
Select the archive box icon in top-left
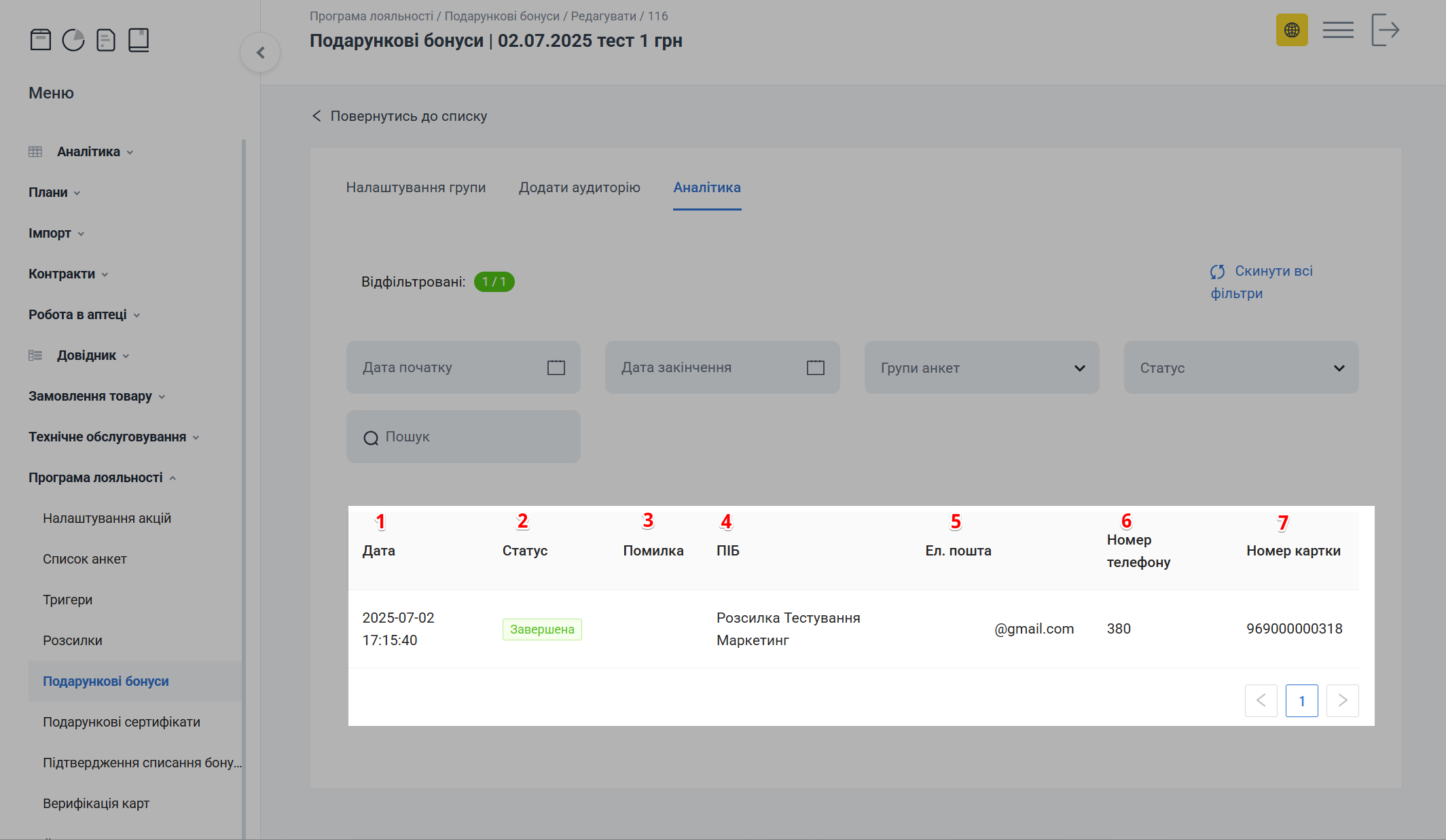coord(40,39)
